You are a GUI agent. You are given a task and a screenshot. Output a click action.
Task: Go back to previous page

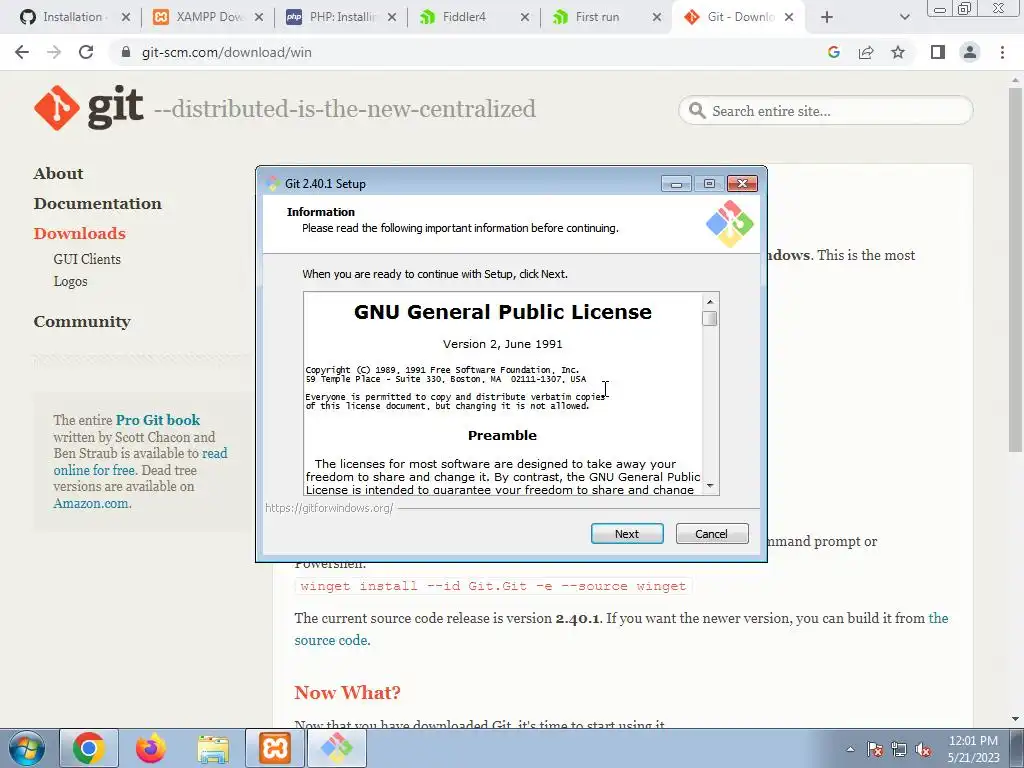22,52
